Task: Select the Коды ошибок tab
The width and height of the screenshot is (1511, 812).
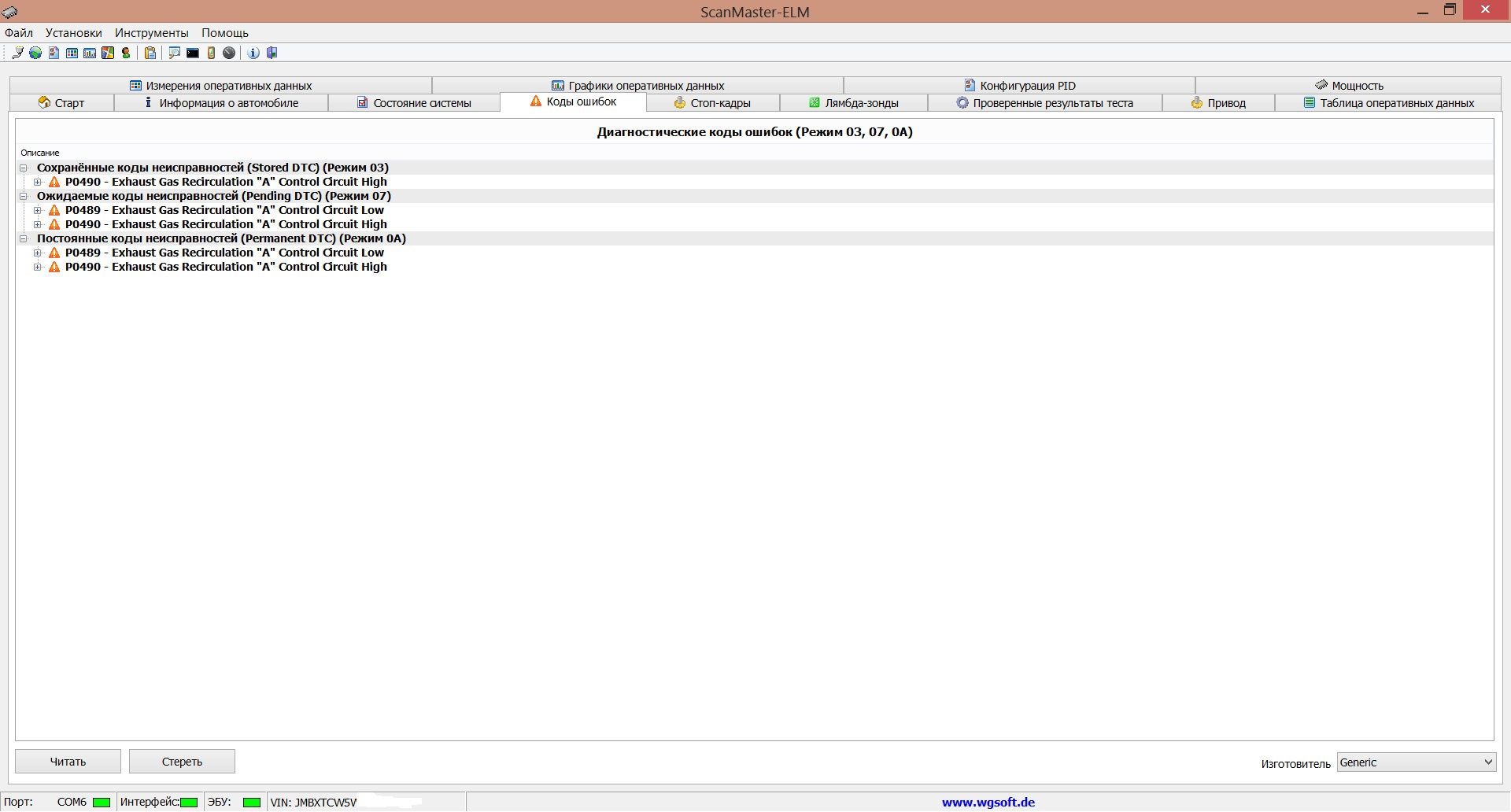Action: click(573, 101)
